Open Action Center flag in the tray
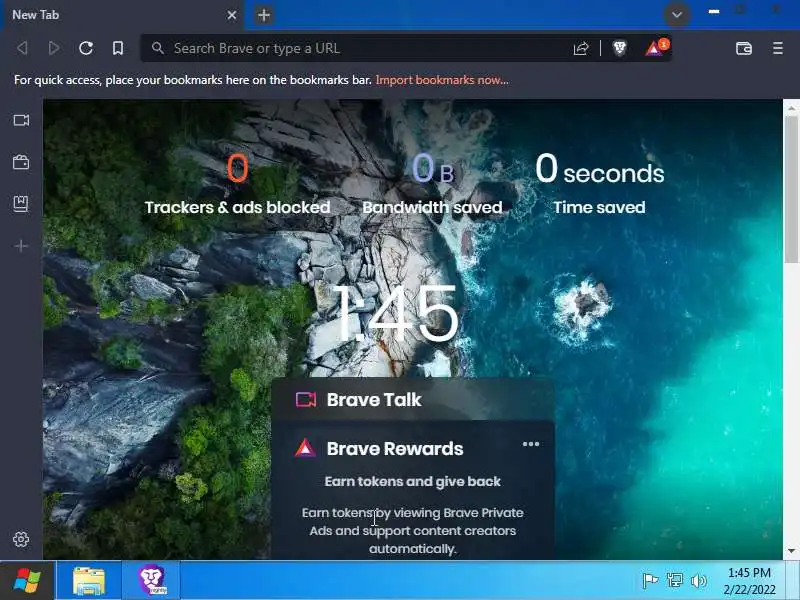Screen dimensions: 800x600 click(649, 581)
